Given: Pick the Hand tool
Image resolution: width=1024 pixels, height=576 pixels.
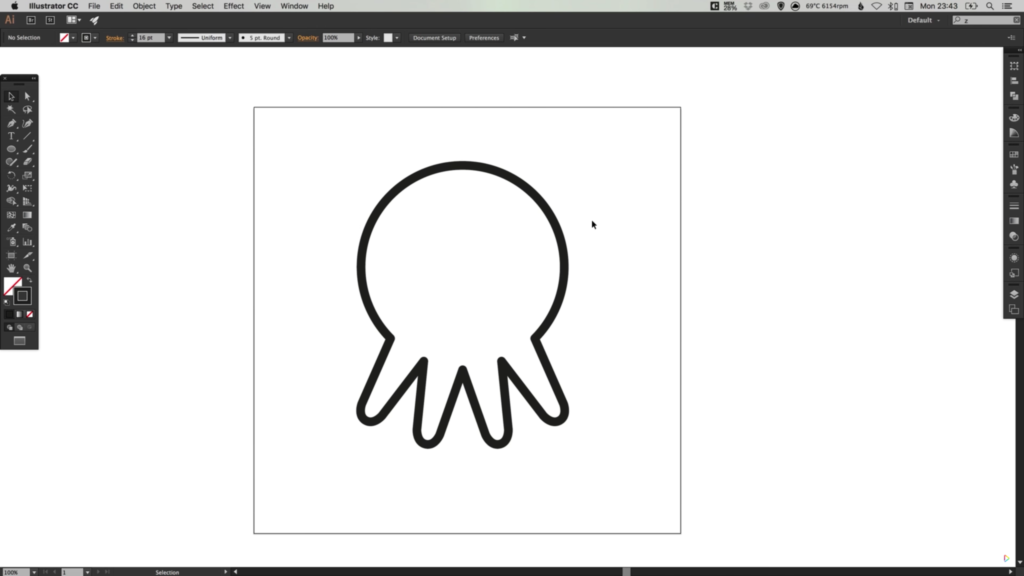Looking at the screenshot, I should 12,268.
